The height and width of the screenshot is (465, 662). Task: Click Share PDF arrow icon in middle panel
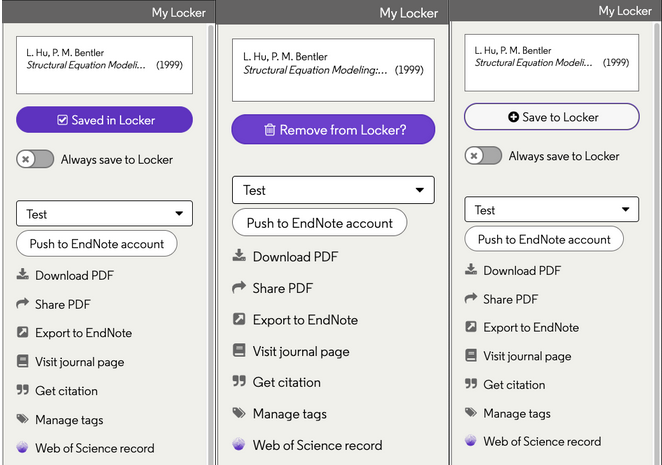click(239, 288)
